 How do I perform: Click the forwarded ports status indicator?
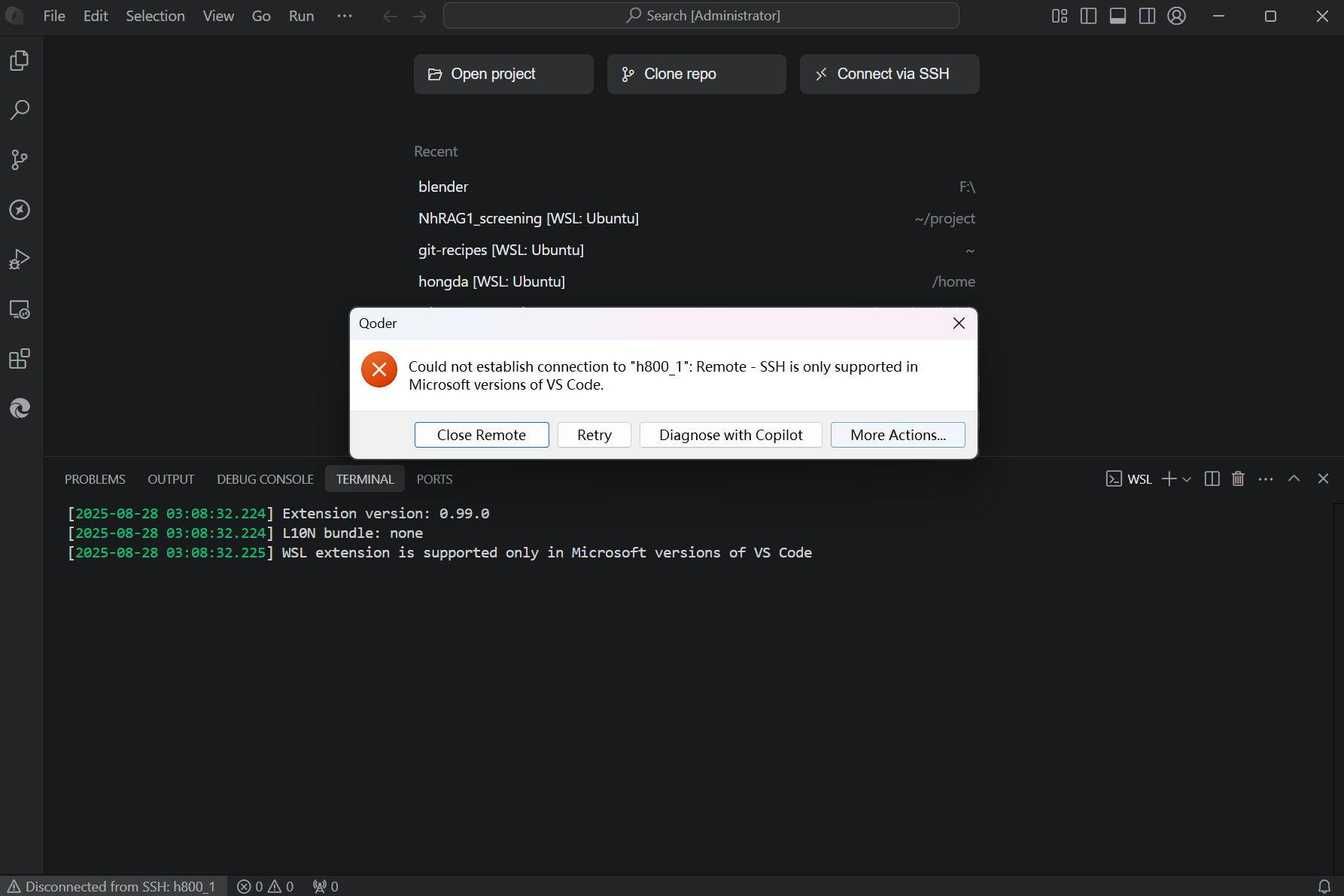[326, 886]
